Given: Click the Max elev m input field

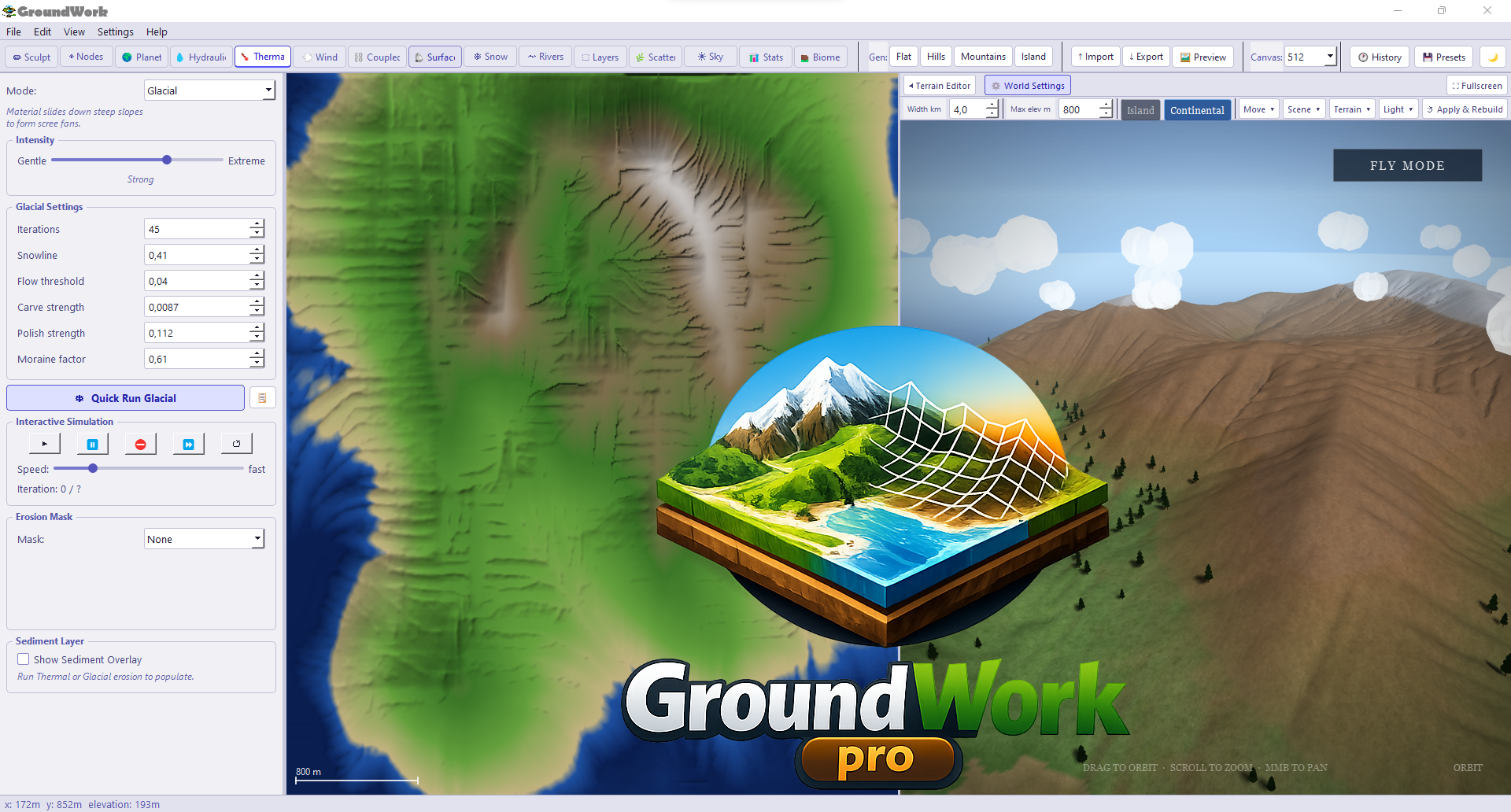Looking at the screenshot, I should (1078, 109).
